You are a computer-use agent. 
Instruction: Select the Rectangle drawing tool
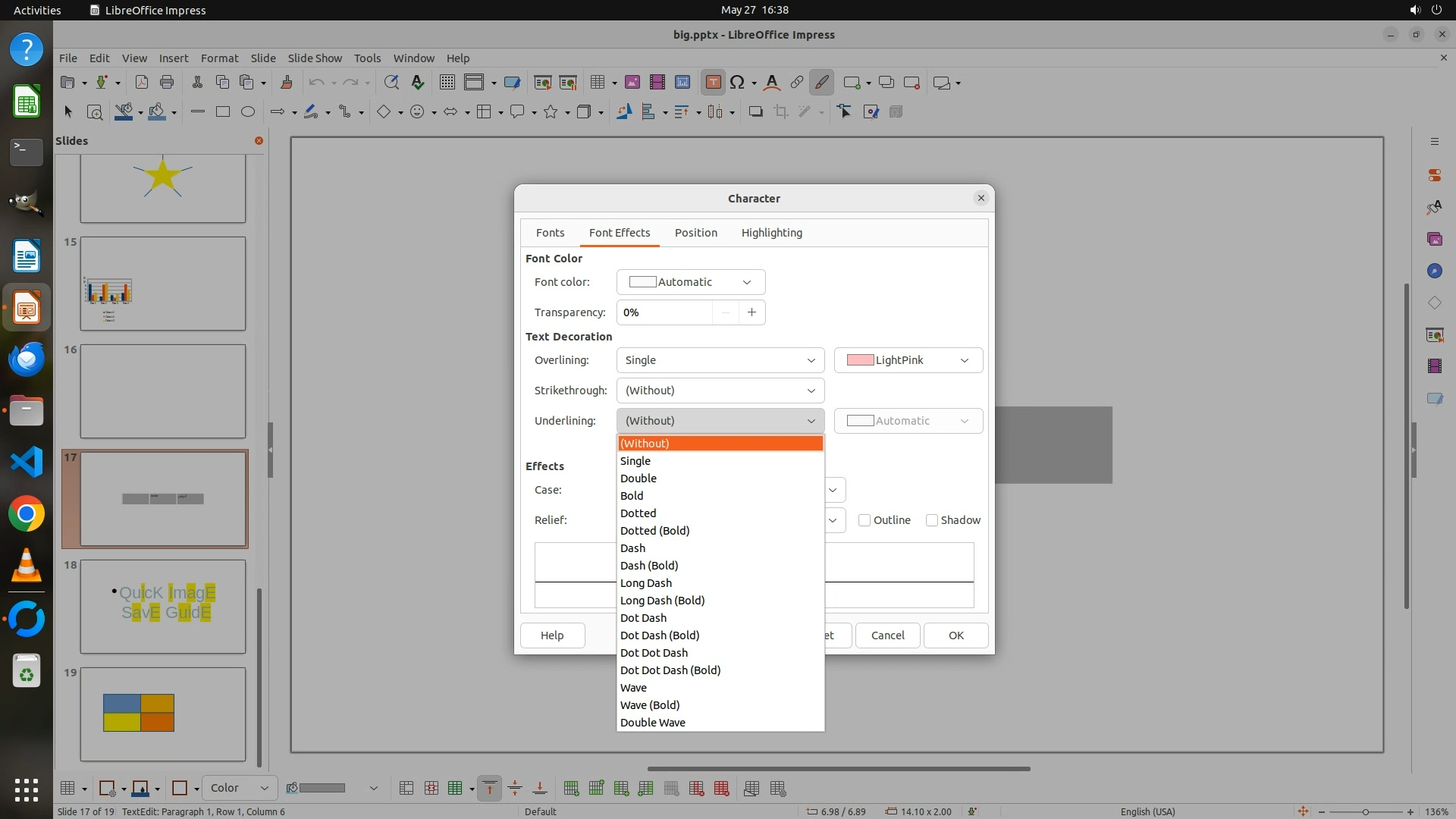pos(222,112)
